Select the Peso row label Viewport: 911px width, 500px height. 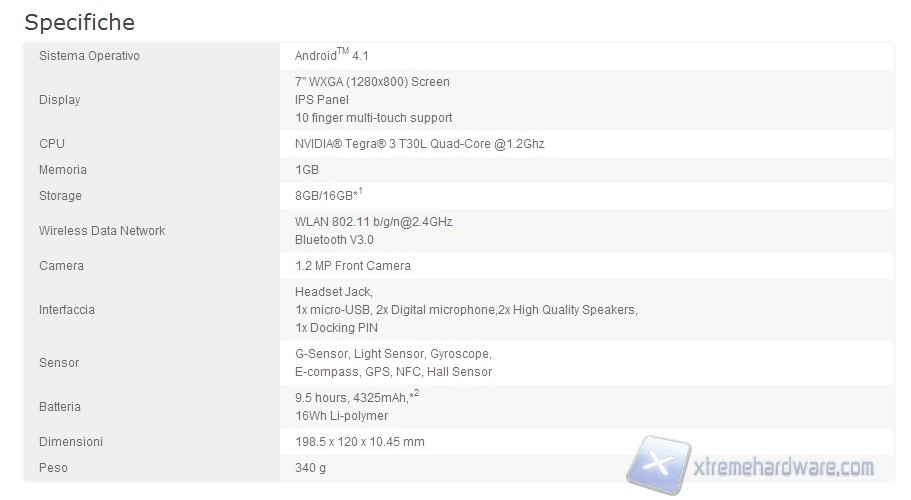[54, 468]
